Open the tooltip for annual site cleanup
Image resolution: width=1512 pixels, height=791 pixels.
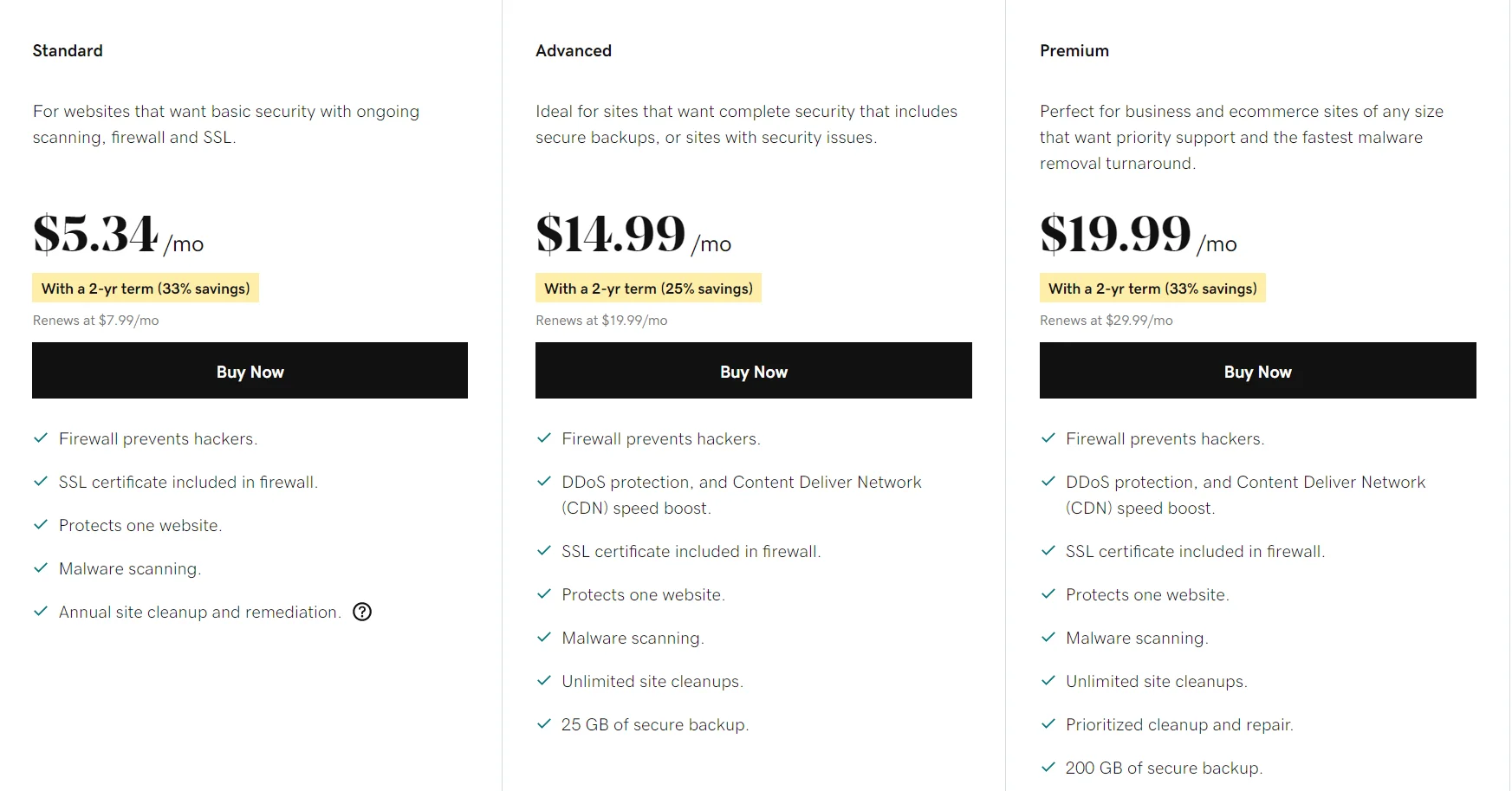point(362,612)
